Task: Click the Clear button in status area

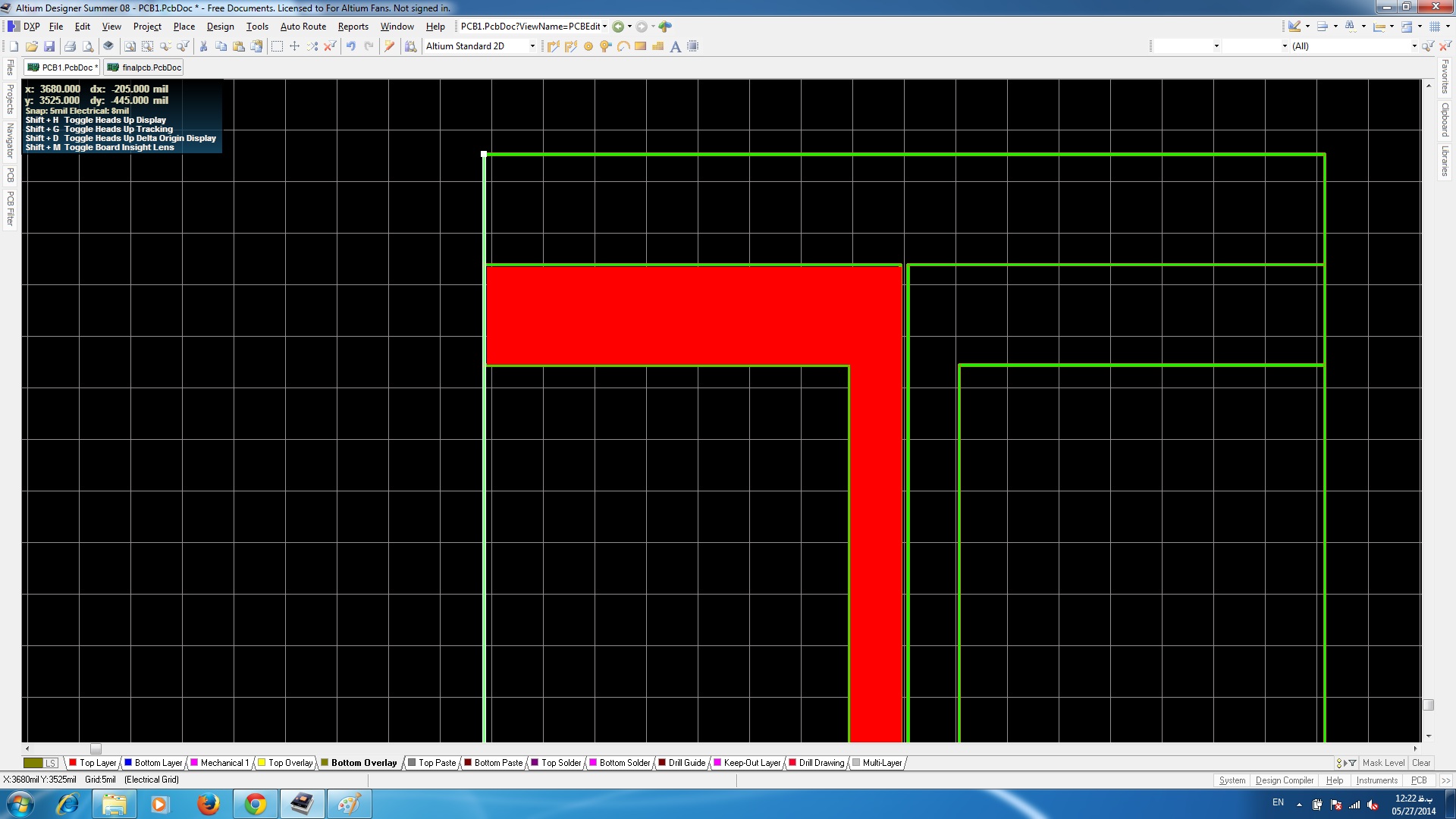Action: [1421, 763]
